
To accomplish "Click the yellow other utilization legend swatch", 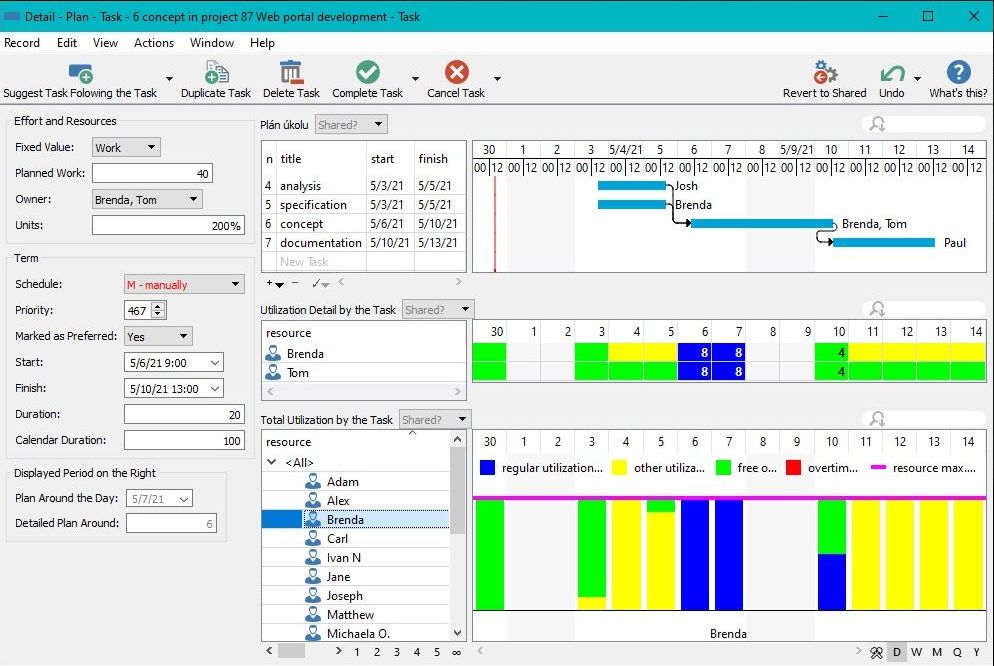I will coord(619,468).
